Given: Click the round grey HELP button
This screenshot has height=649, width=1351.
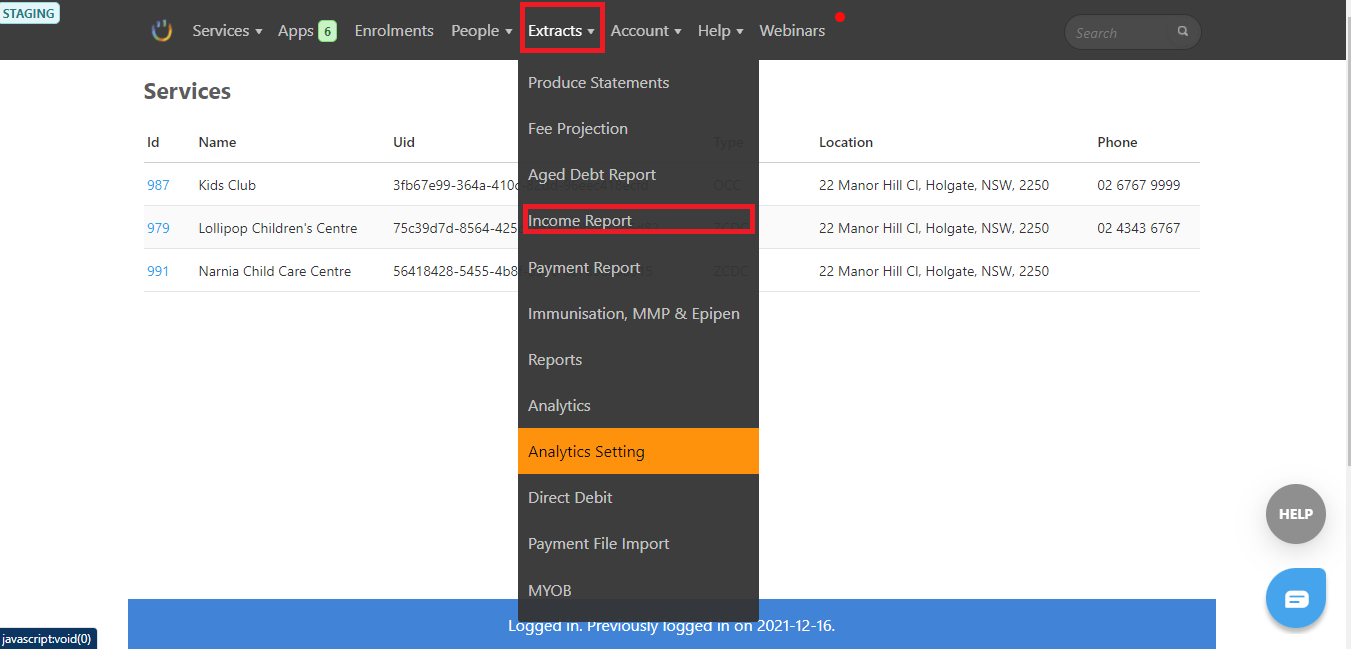Looking at the screenshot, I should point(1296,514).
